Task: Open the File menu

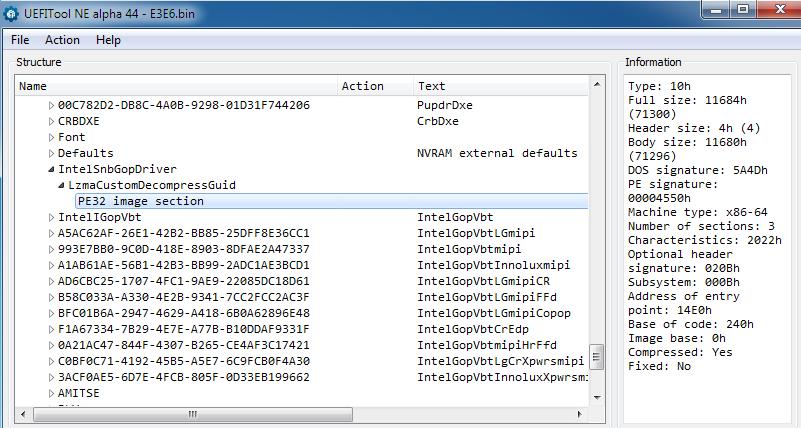Action: [20, 40]
